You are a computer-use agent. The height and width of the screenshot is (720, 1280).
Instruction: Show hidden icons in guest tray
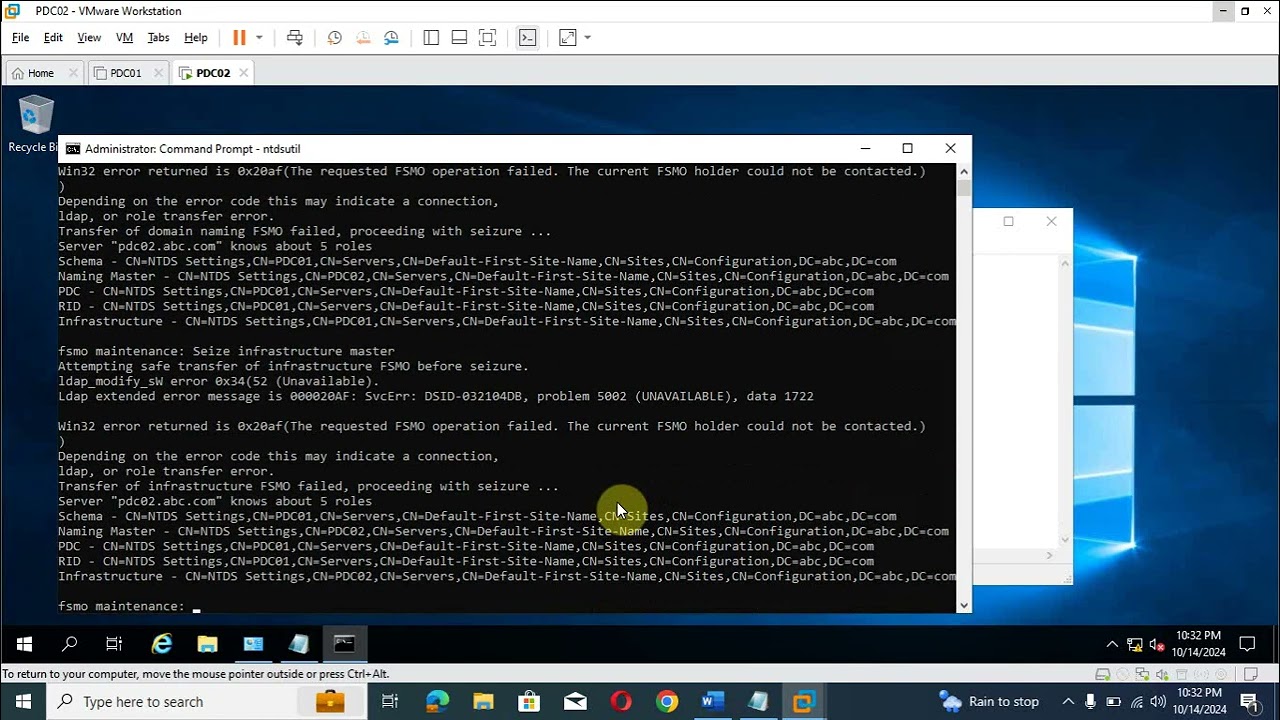1112,645
